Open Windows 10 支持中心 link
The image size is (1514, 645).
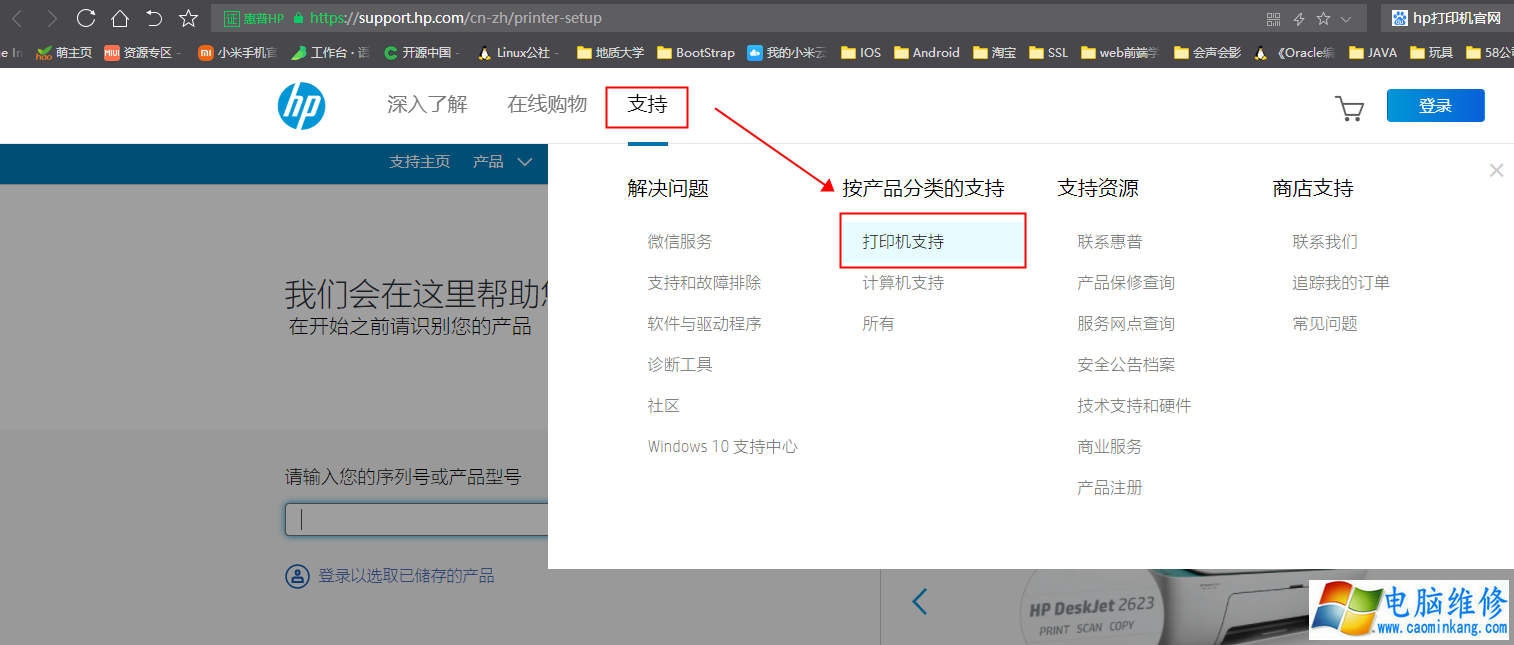(x=722, y=447)
